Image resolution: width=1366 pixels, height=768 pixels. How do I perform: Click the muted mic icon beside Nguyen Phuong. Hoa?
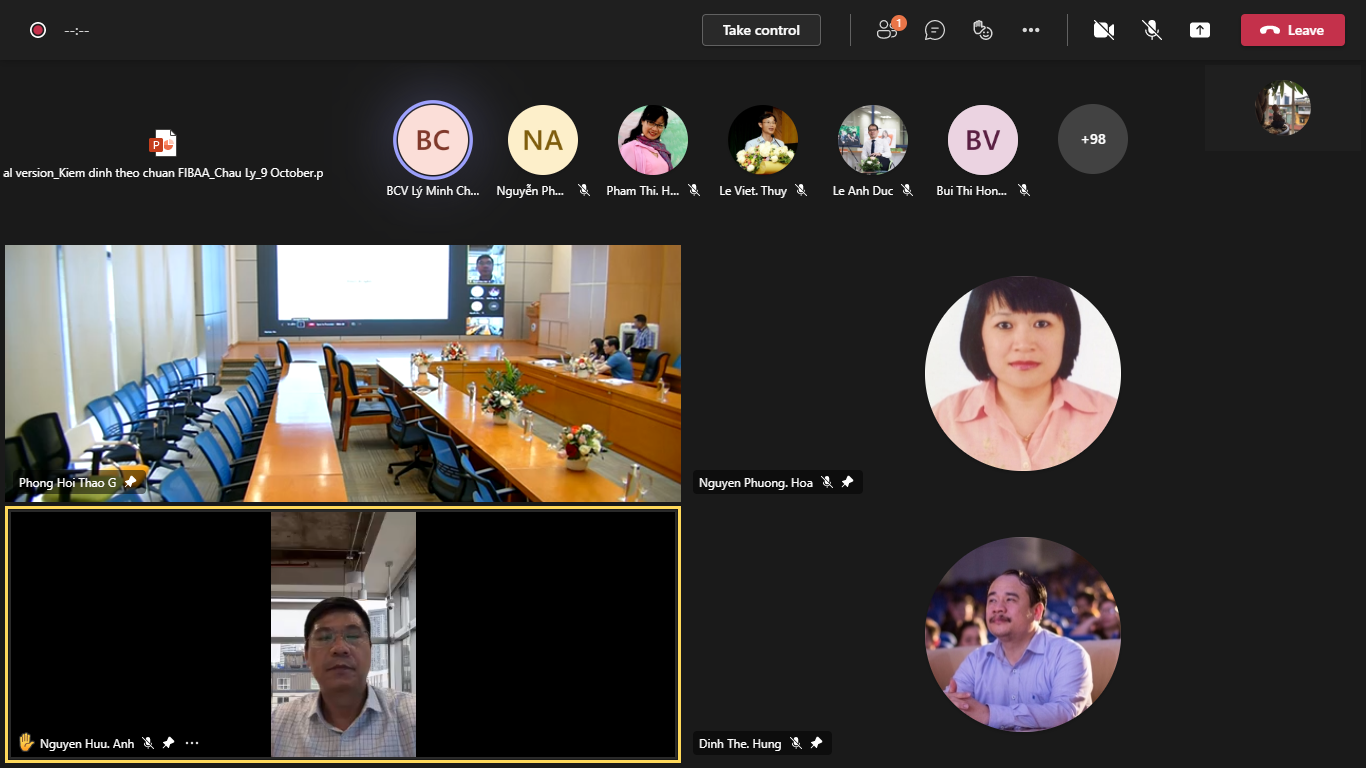(827, 482)
